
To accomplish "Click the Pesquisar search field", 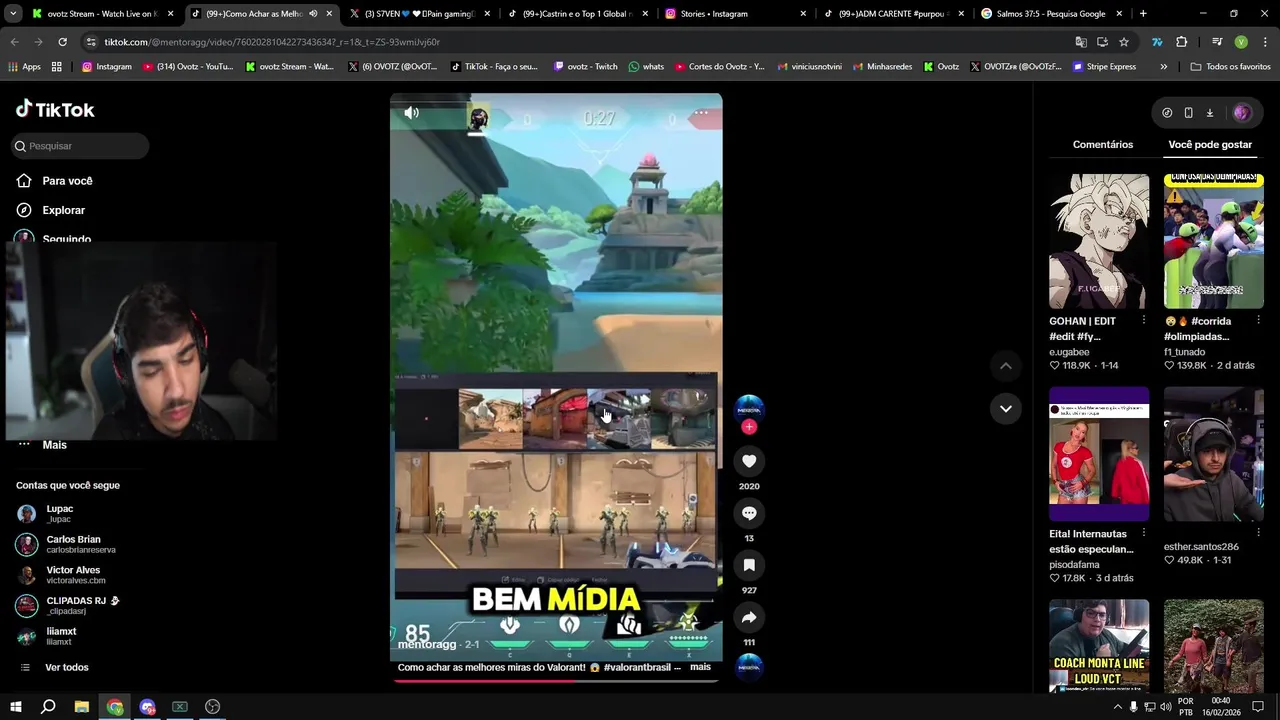I will pyautogui.click(x=80, y=146).
